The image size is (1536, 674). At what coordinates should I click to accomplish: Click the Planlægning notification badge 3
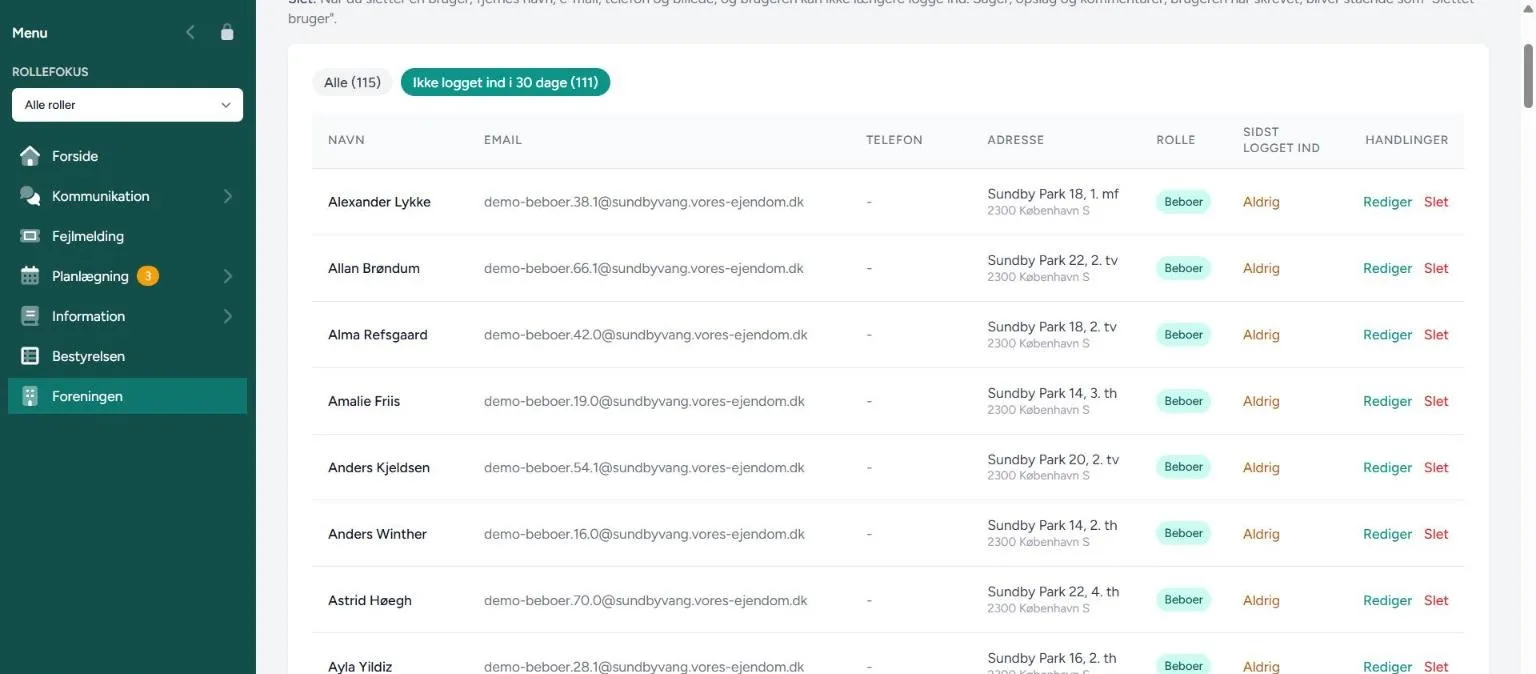(148, 276)
